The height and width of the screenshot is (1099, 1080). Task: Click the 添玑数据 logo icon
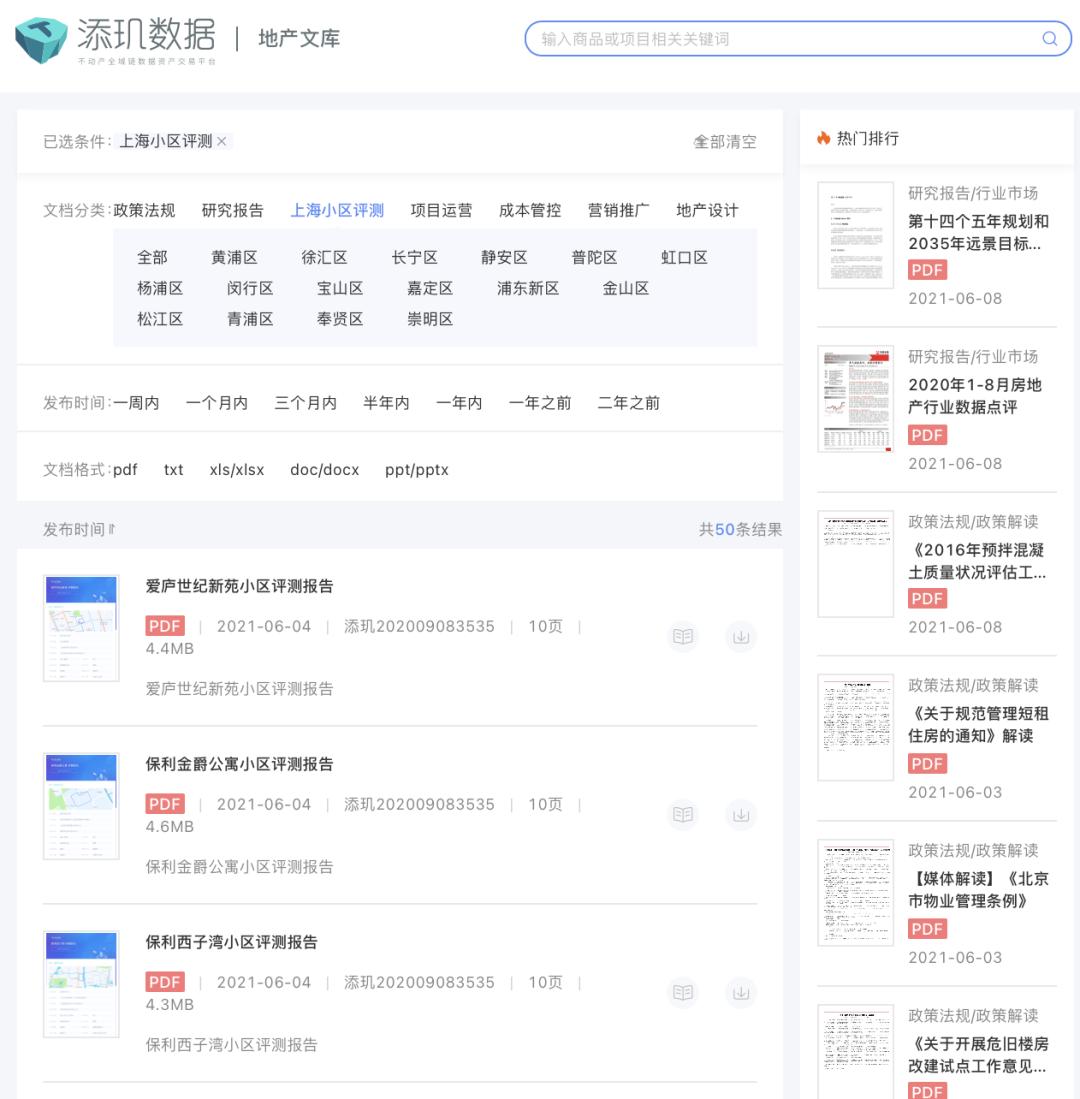(40, 38)
